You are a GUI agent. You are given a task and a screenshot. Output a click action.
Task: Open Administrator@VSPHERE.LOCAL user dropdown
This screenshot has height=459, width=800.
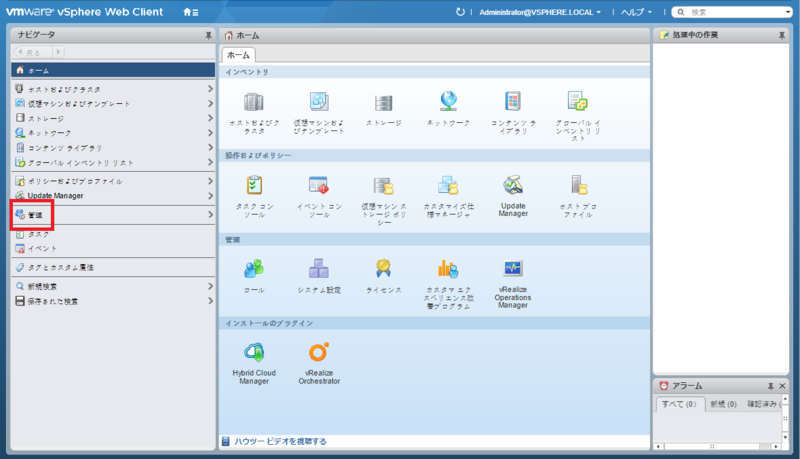[x=540, y=12]
